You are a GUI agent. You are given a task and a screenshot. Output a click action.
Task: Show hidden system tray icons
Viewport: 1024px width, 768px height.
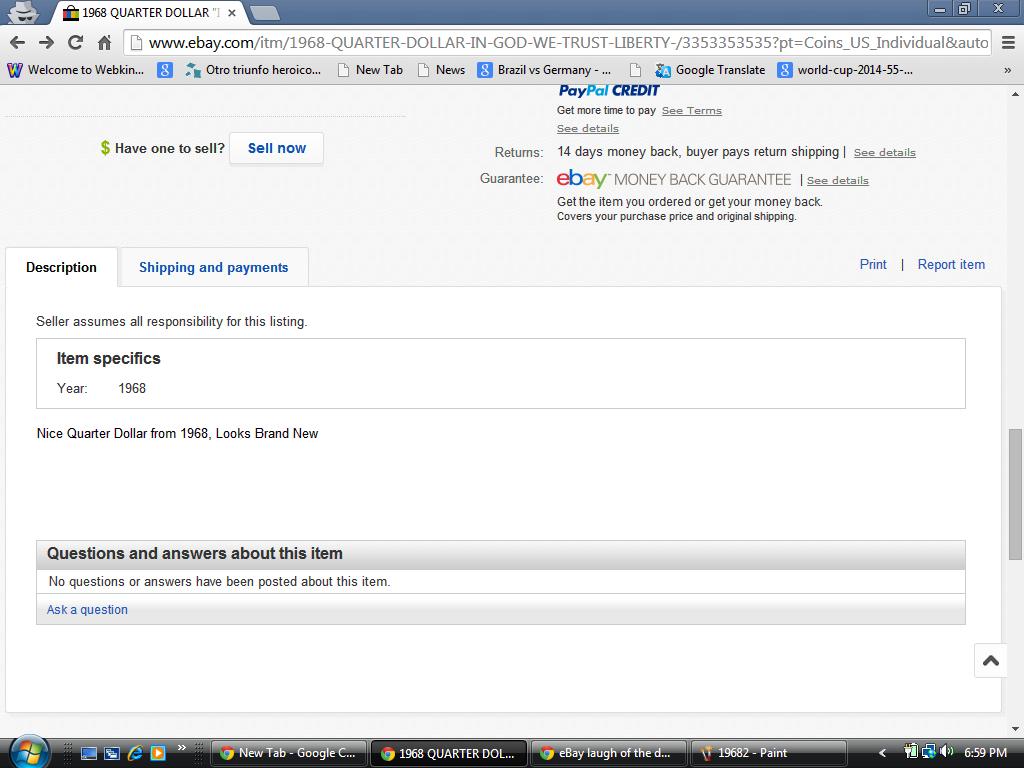pyautogui.click(x=882, y=753)
